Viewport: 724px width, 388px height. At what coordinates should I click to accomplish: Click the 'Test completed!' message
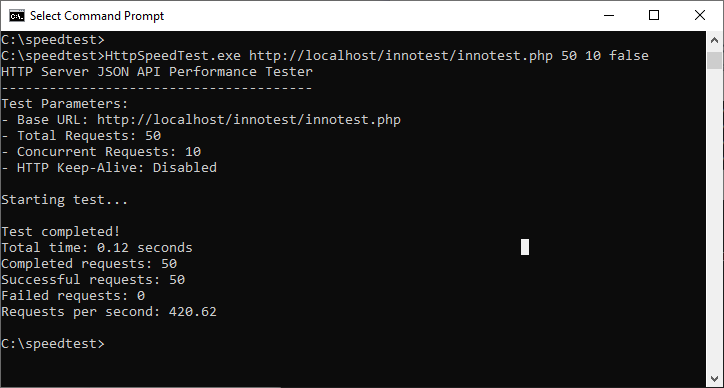click(x=60, y=232)
